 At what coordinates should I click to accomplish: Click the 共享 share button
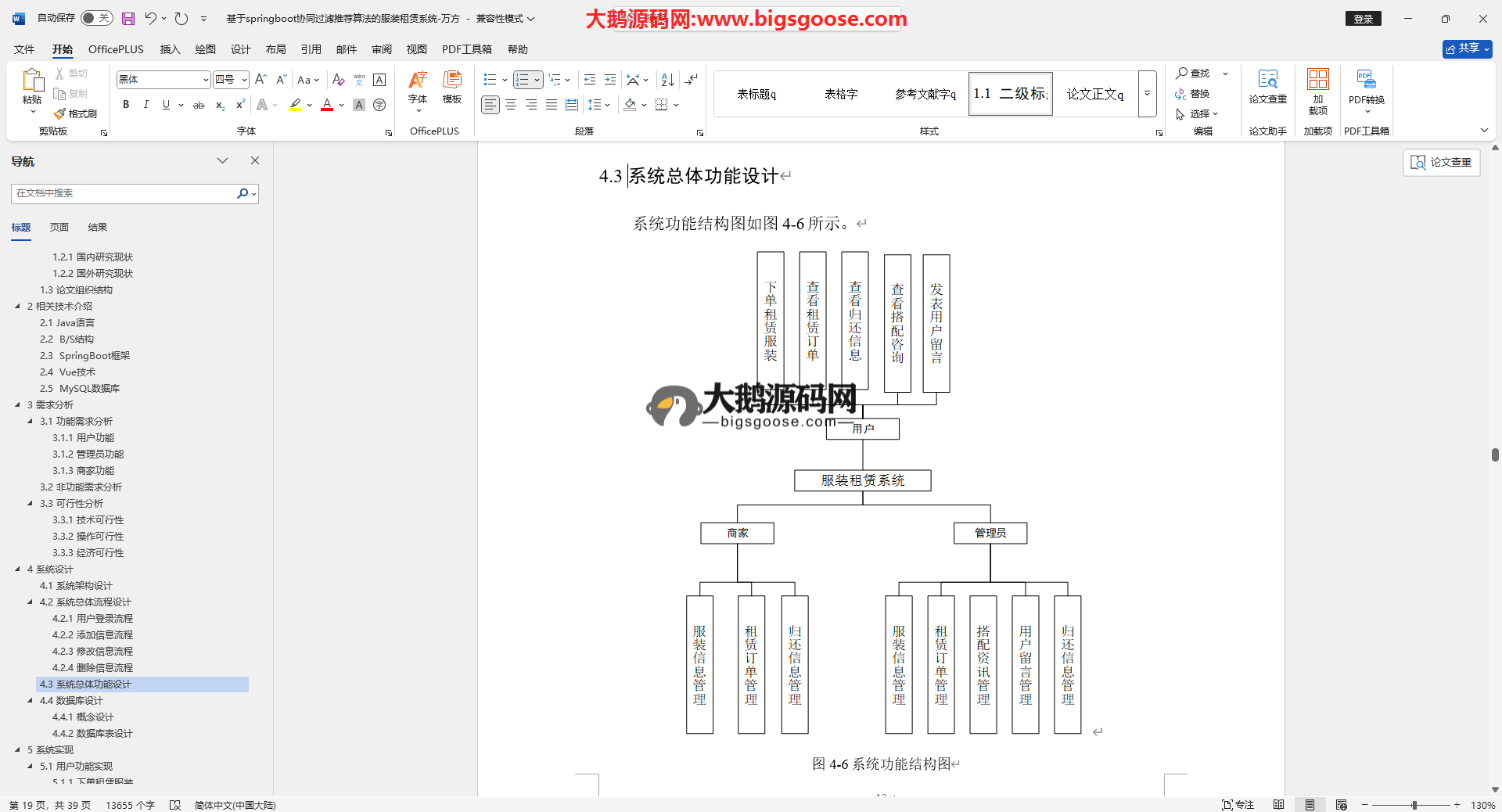click(1467, 49)
